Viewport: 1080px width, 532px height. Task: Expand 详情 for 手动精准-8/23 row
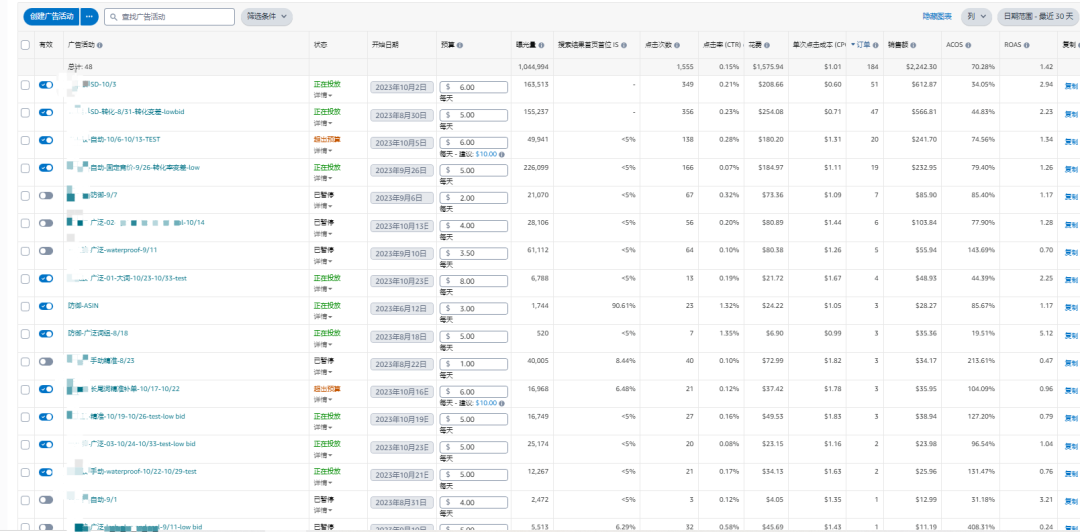pos(323,371)
